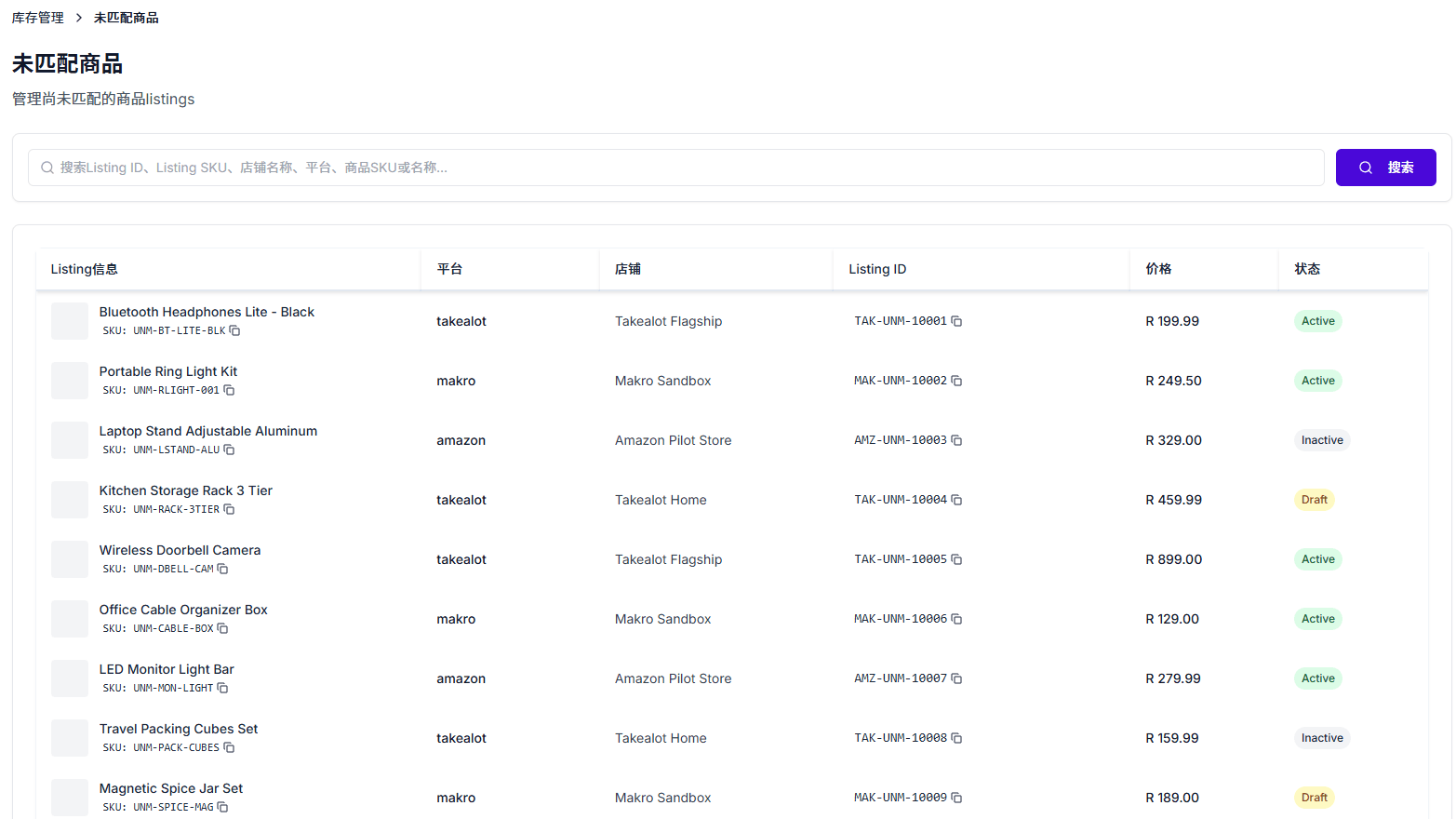Click the purple 搜索 button

[1385, 168]
